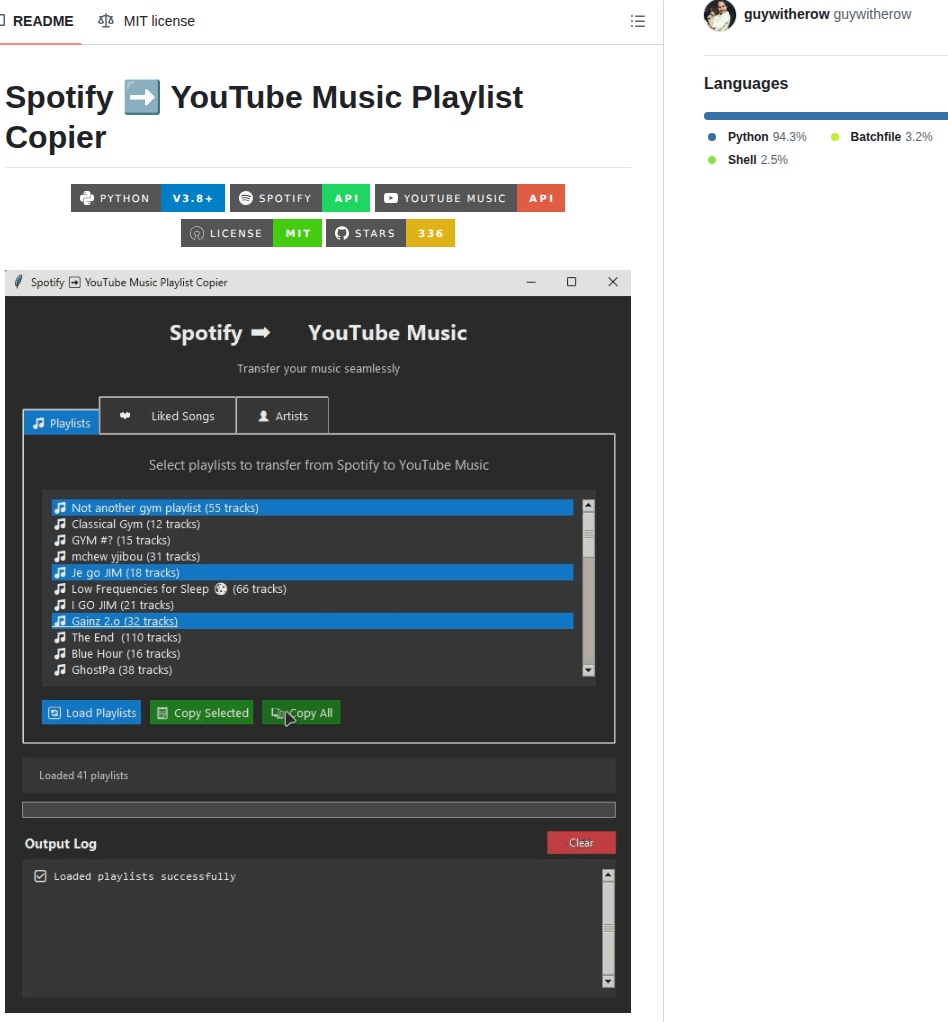
Task: Click the down arrow of playlist scrollbar
Action: (x=588, y=671)
